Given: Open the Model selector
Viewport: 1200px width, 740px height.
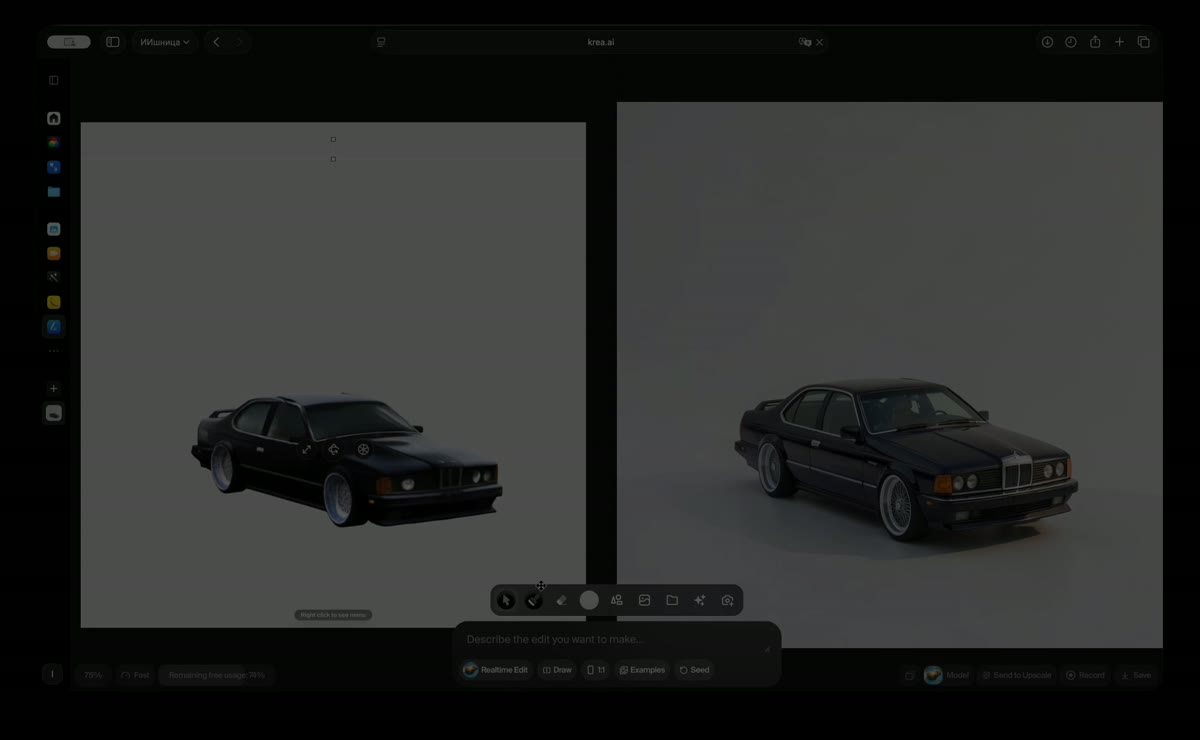Looking at the screenshot, I should click(947, 675).
